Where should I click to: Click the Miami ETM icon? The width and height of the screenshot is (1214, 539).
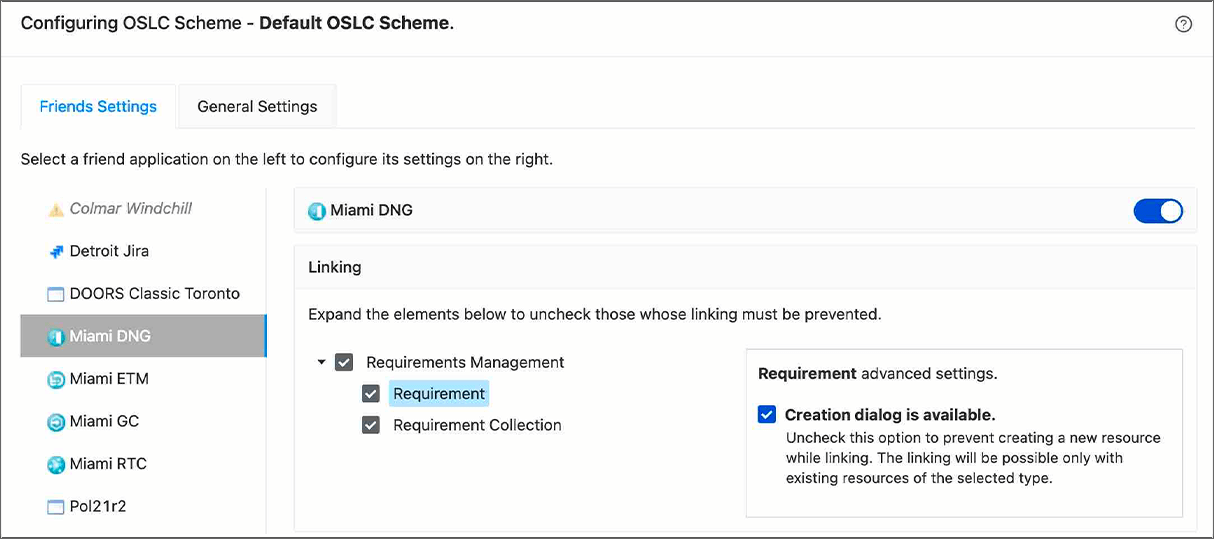(56, 379)
